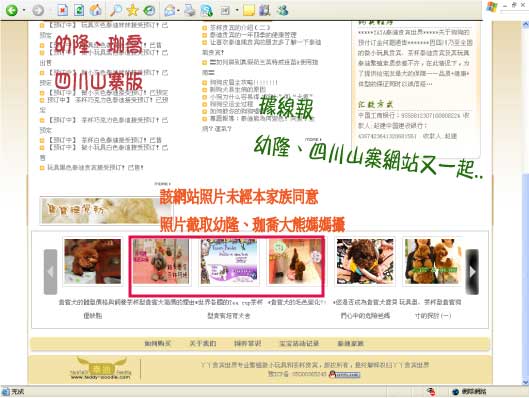
Task: Click the Stop loading page icon
Action: pyautogui.click(x=62, y=10)
